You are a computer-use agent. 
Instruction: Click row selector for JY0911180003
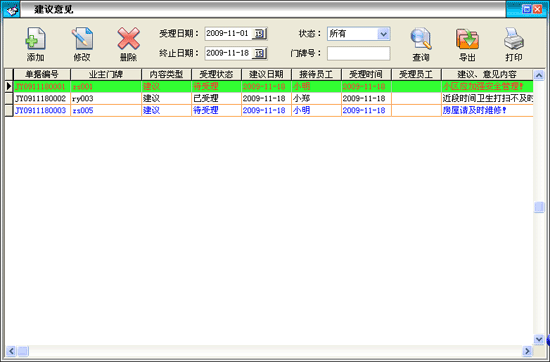(9, 110)
